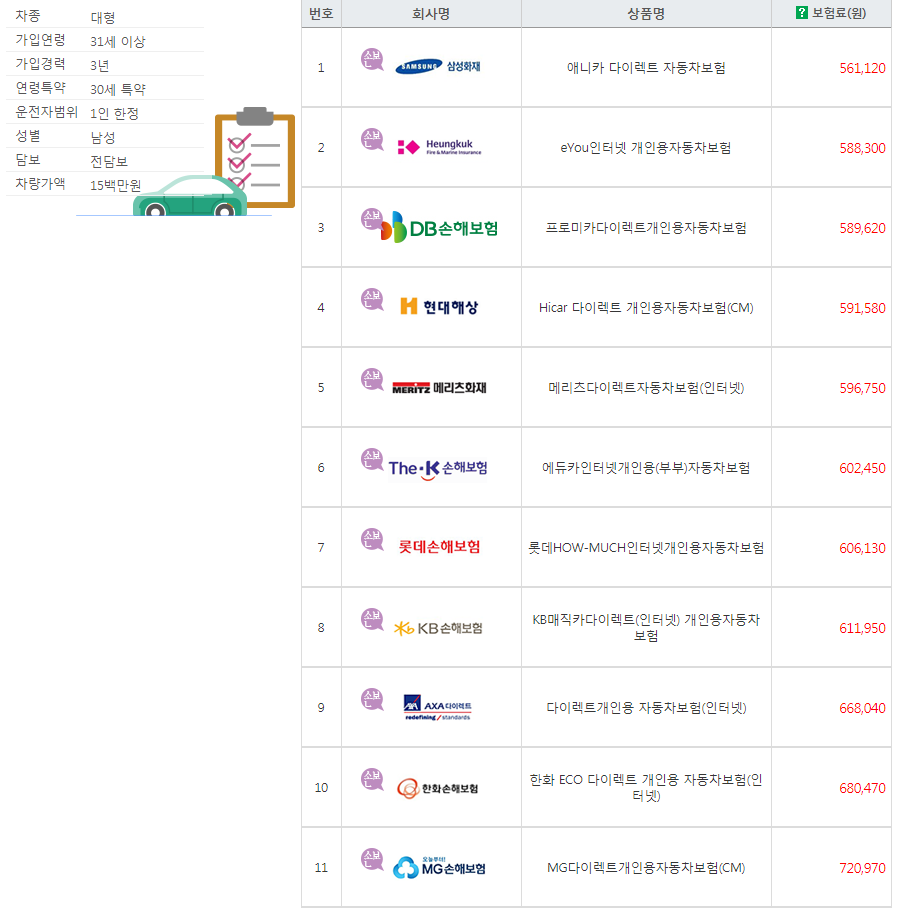Click the premium 680,470
This screenshot has width=897, height=910.
click(862, 789)
